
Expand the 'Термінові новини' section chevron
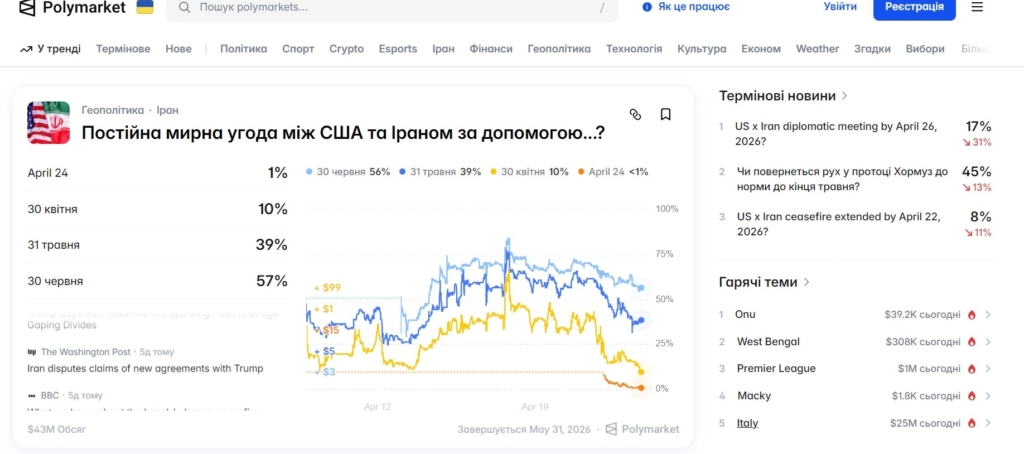pos(845,96)
